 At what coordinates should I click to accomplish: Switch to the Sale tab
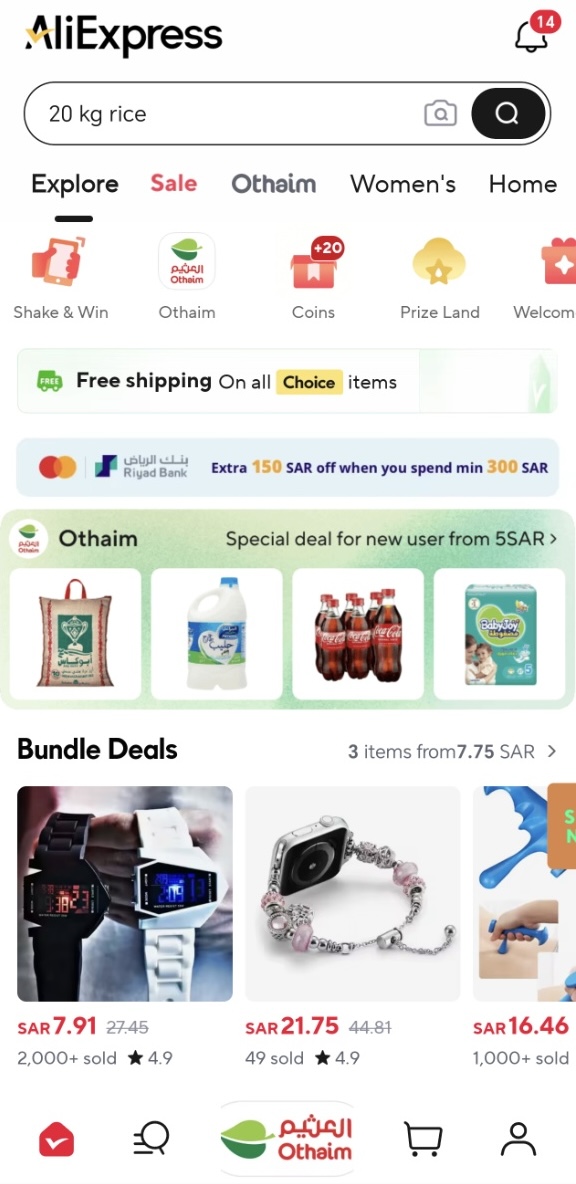(174, 183)
